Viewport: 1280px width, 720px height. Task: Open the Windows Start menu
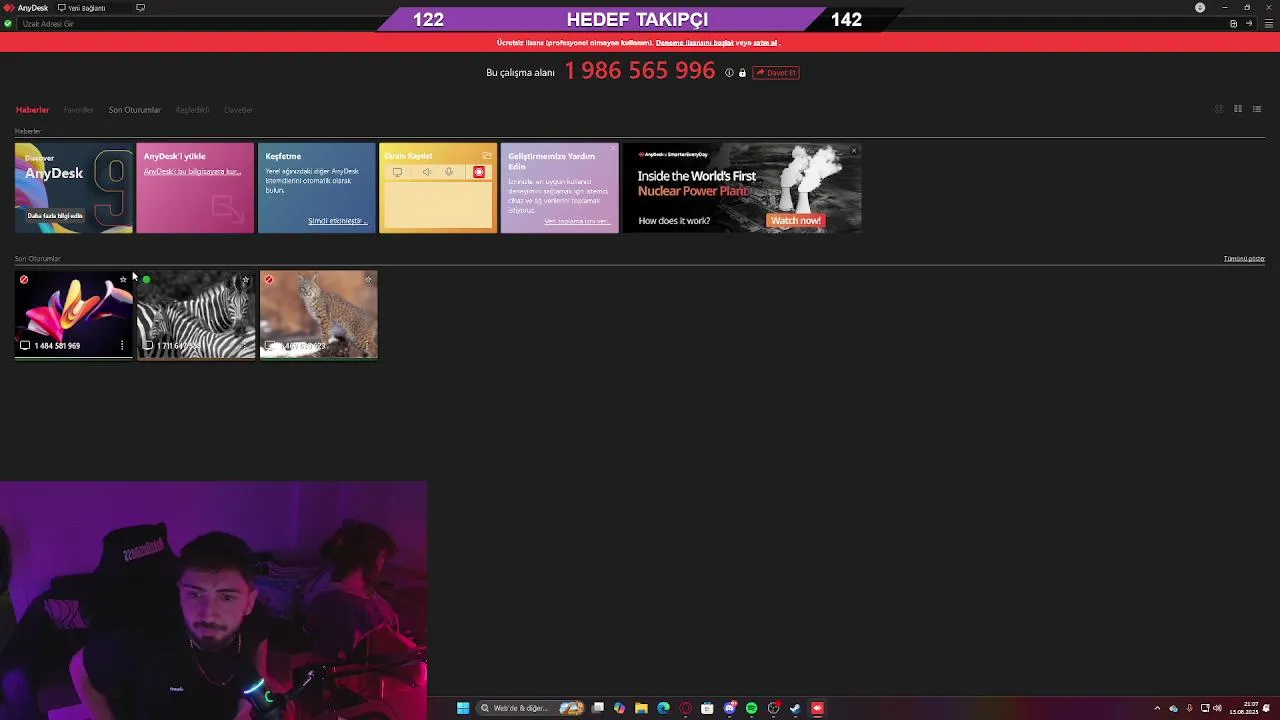click(x=463, y=708)
